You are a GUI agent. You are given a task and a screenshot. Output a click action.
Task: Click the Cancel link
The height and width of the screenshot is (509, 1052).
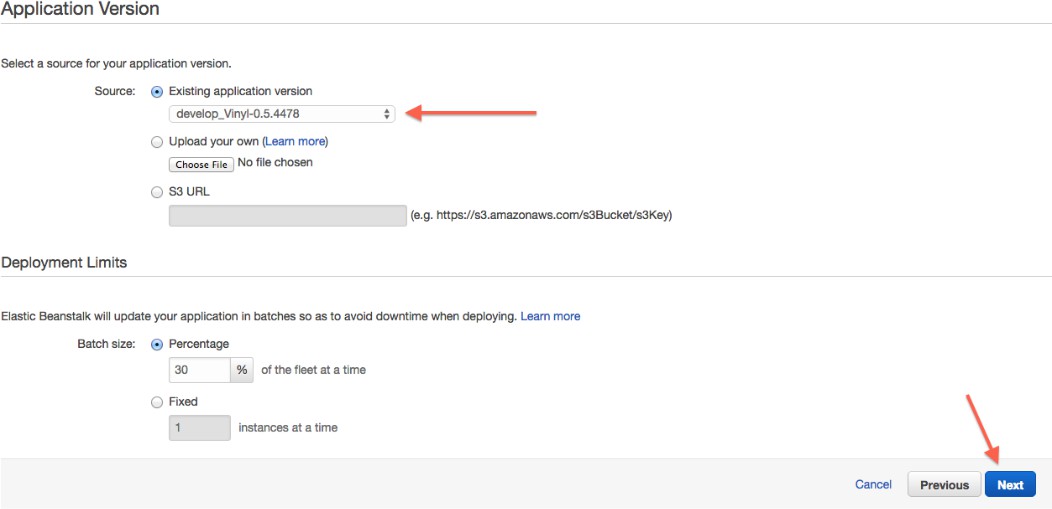[873, 485]
